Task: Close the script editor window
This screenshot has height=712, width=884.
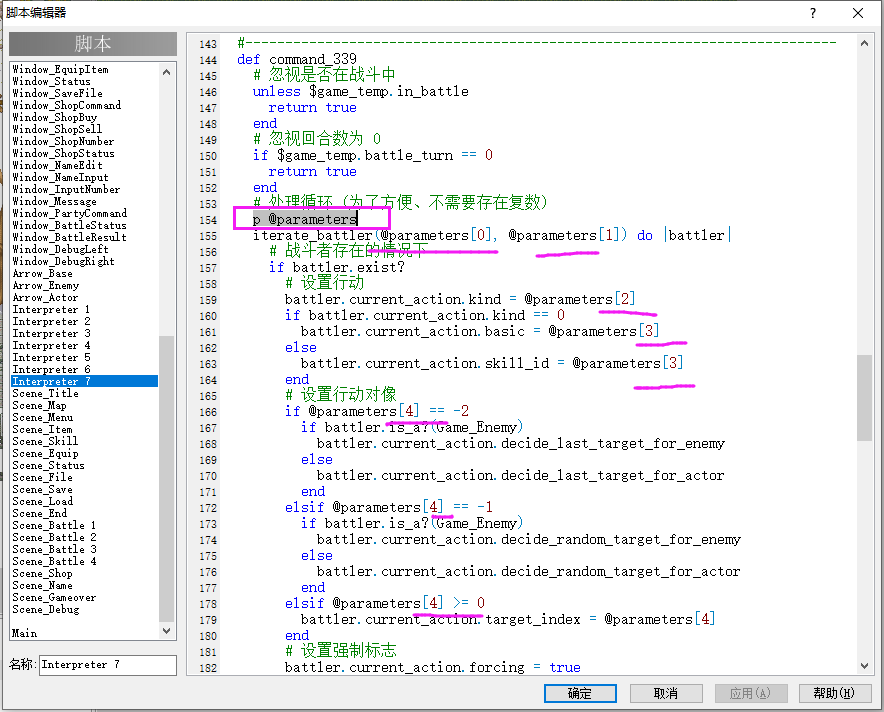Action: (x=858, y=13)
